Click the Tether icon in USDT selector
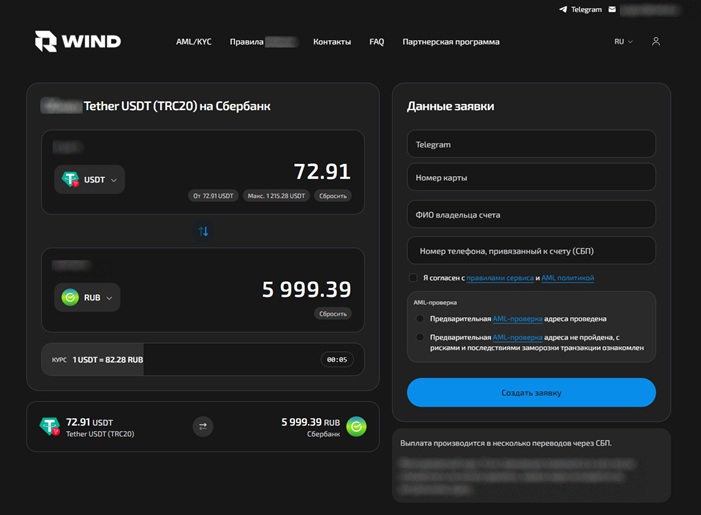This screenshot has height=515, width=701. [x=70, y=180]
